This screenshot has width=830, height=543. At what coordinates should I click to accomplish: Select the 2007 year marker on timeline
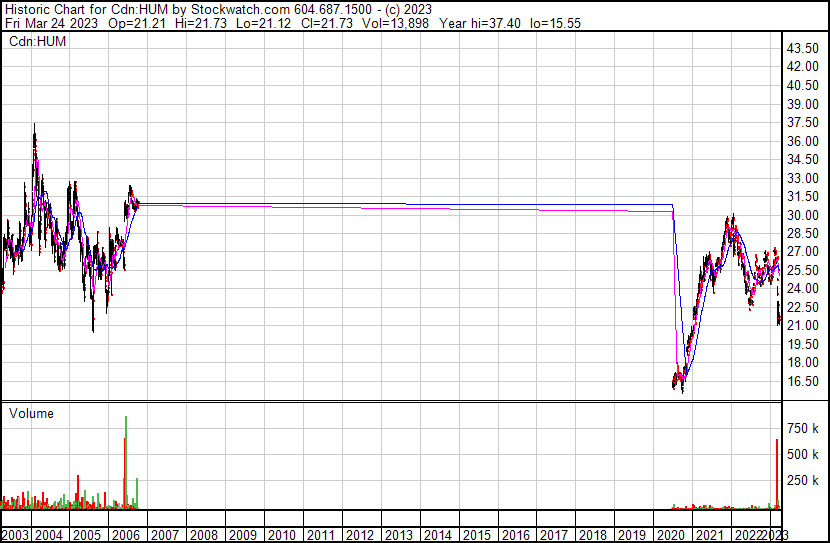pyautogui.click(x=166, y=534)
